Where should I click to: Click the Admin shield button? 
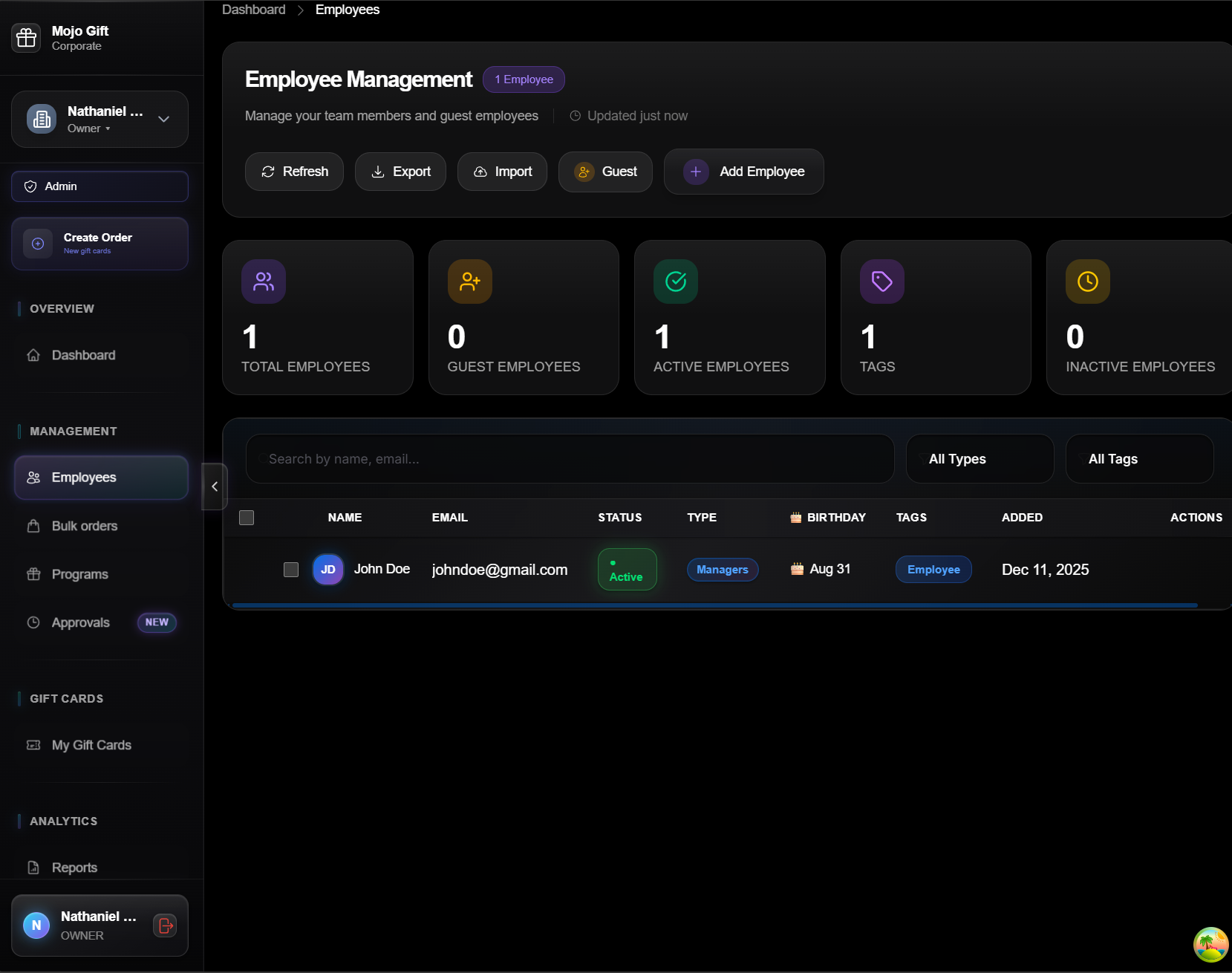100,186
